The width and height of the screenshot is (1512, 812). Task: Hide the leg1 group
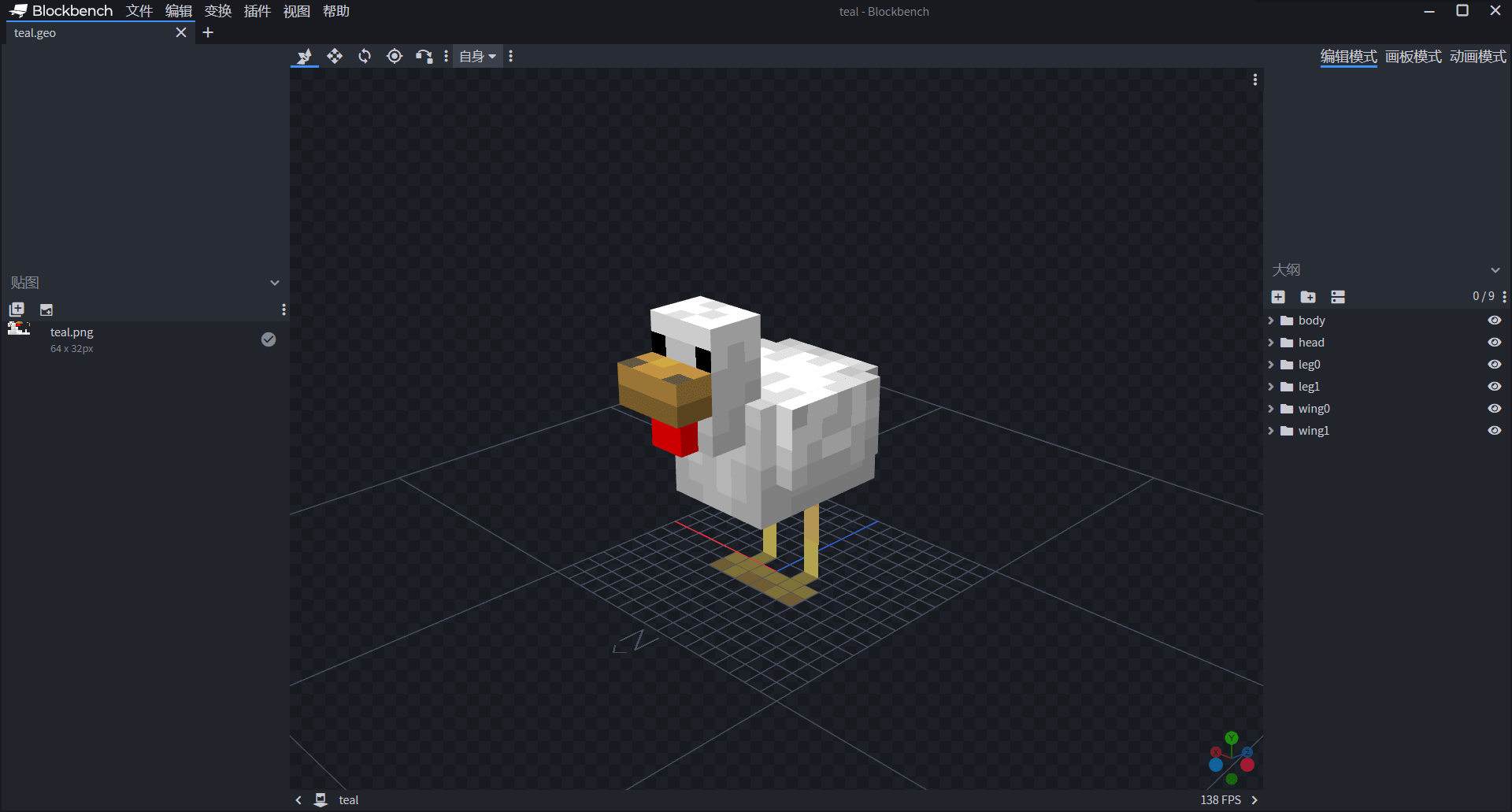click(x=1494, y=387)
